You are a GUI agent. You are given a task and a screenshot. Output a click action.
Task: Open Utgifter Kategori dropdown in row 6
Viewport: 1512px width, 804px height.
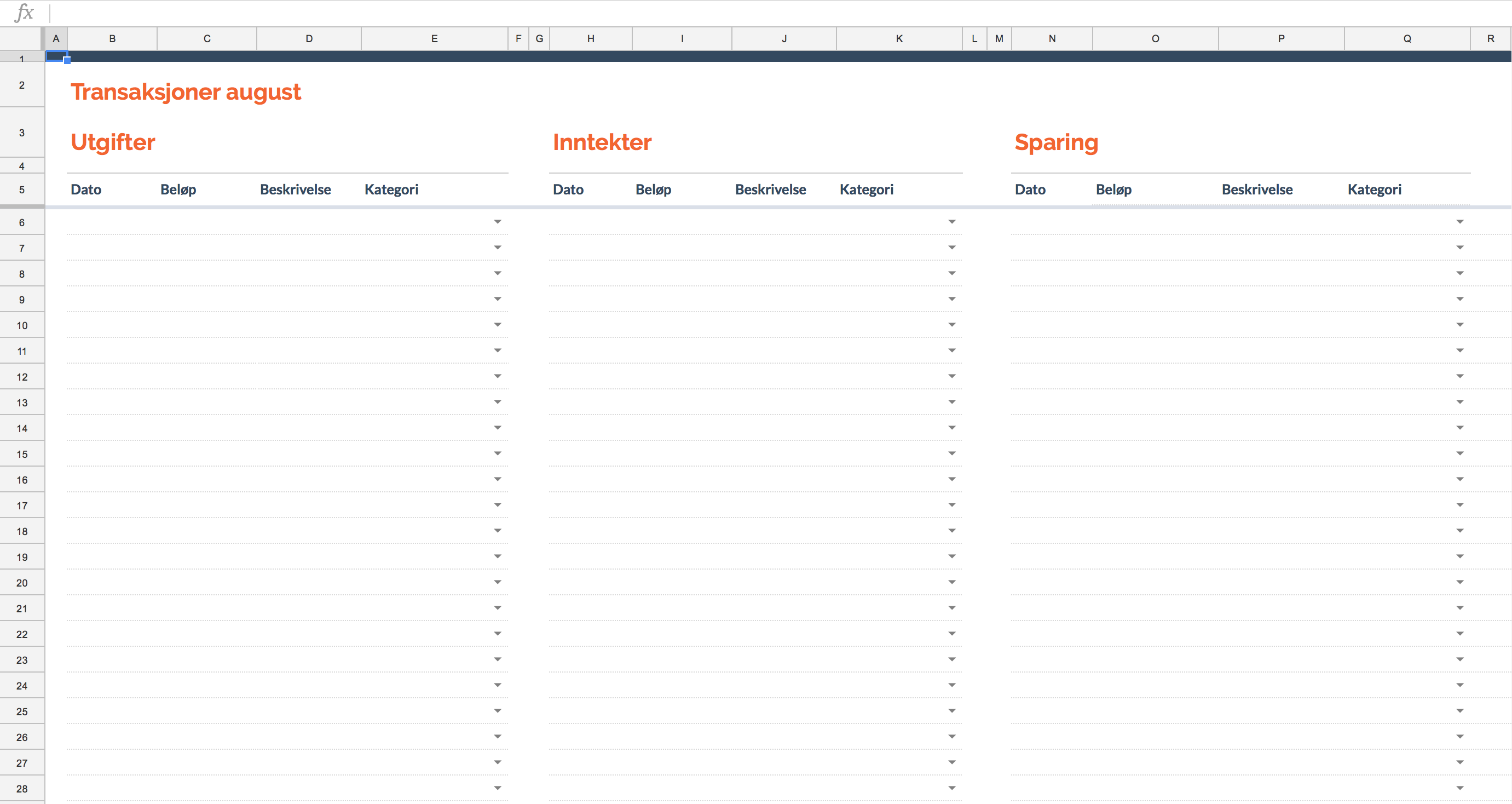(497, 222)
